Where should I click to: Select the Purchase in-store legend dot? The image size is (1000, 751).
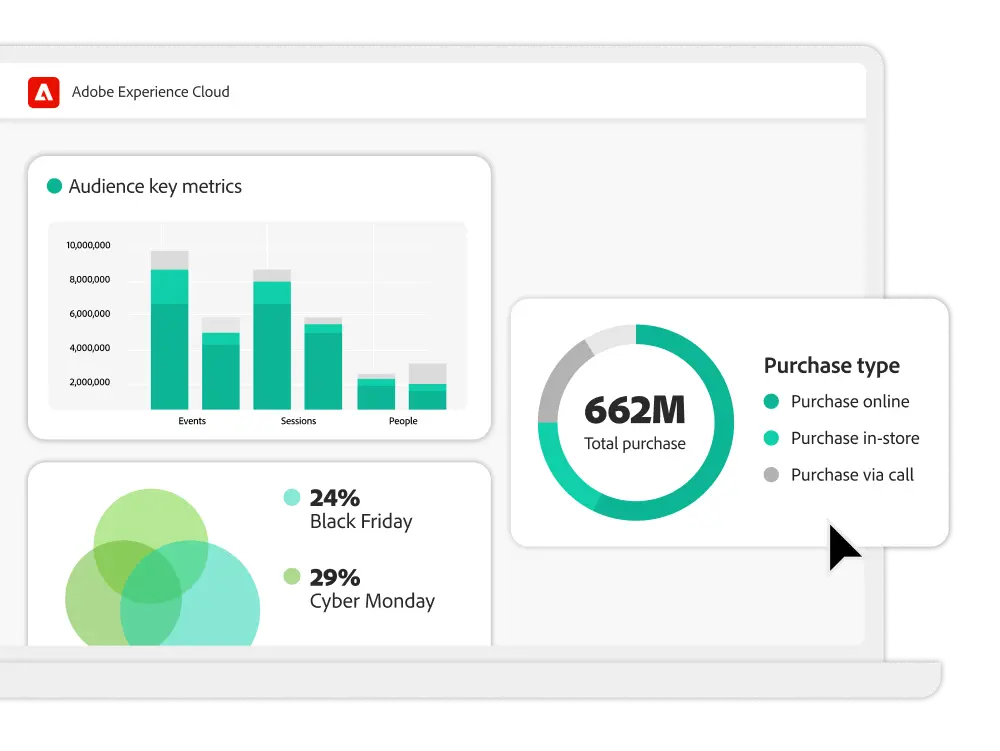(x=770, y=438)
